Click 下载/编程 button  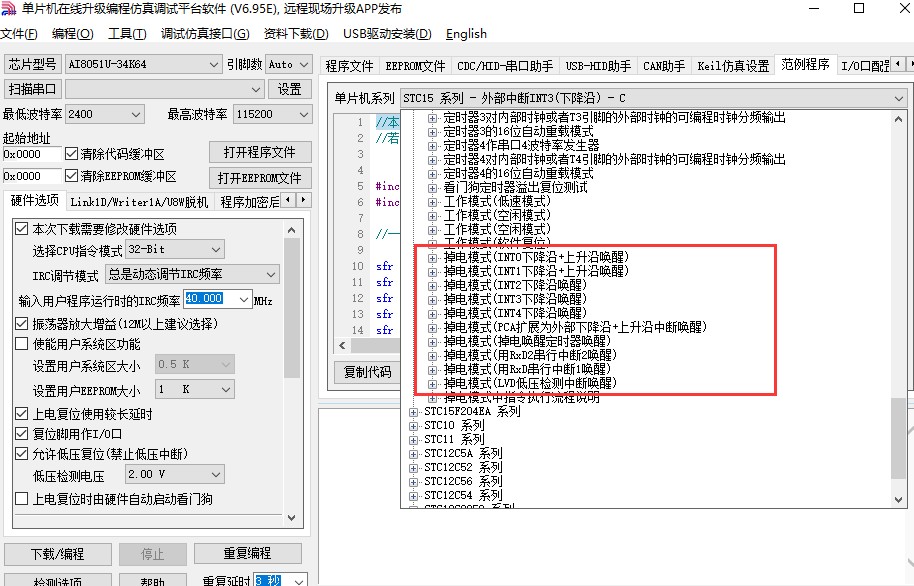58,554
